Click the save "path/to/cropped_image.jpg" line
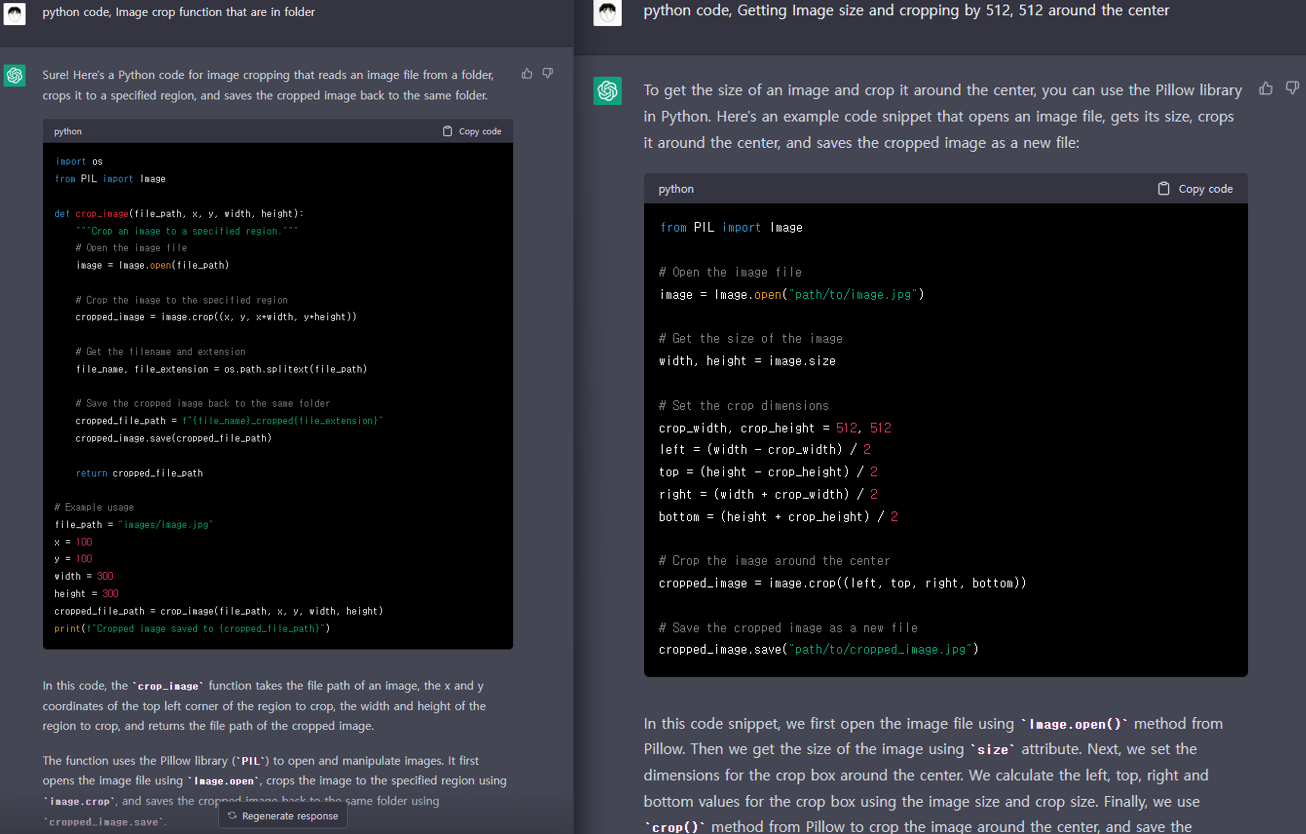Image resolution: width=1306 pixels, height=834 pixels. click(818, 650)
